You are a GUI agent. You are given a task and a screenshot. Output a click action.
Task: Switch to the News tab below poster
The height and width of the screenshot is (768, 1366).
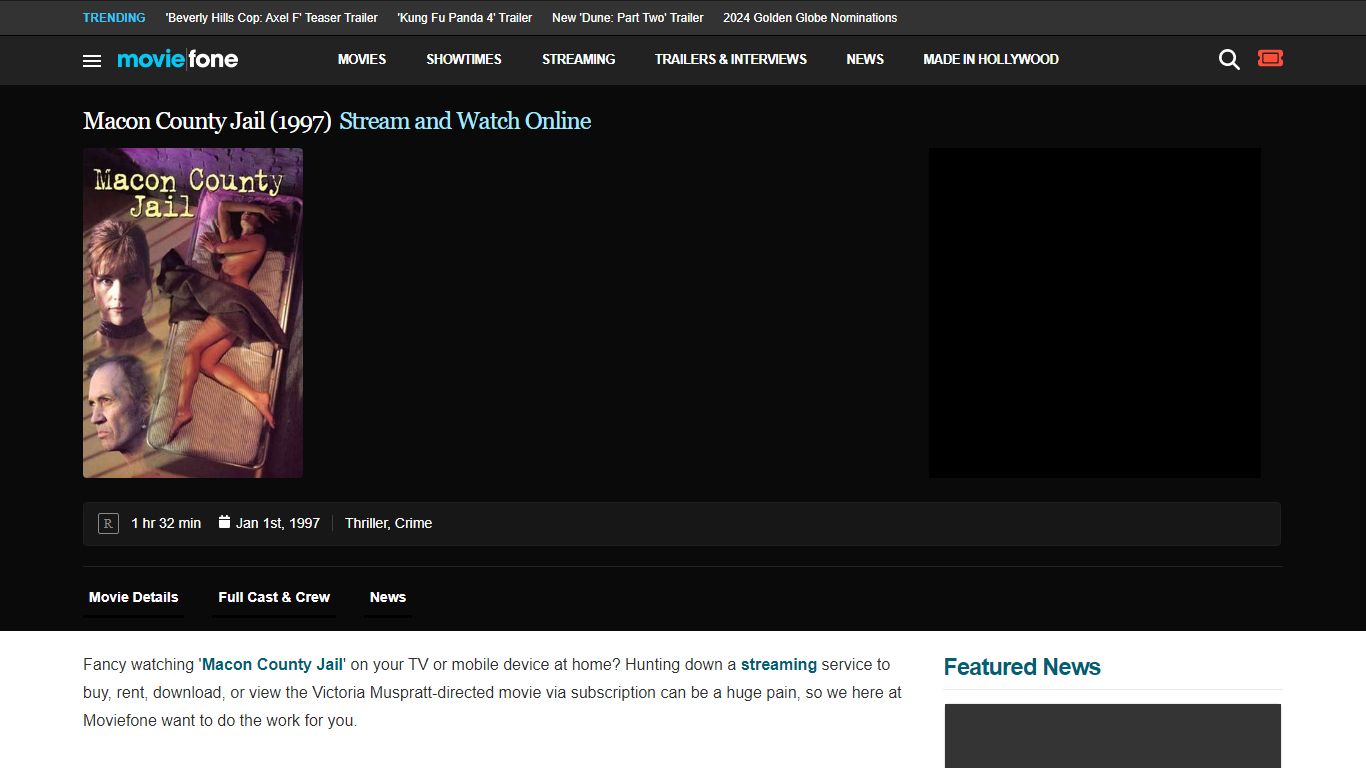pos(388,597)
